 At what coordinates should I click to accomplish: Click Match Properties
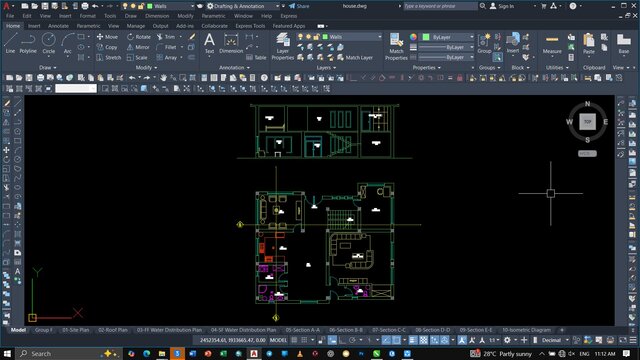[396, 47]
